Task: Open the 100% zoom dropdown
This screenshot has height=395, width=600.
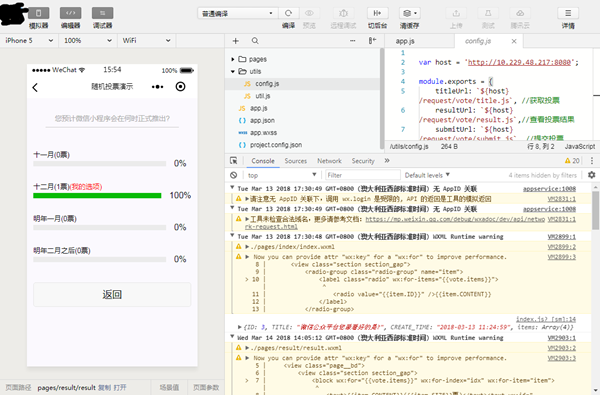Action: (x=88, y=41)
